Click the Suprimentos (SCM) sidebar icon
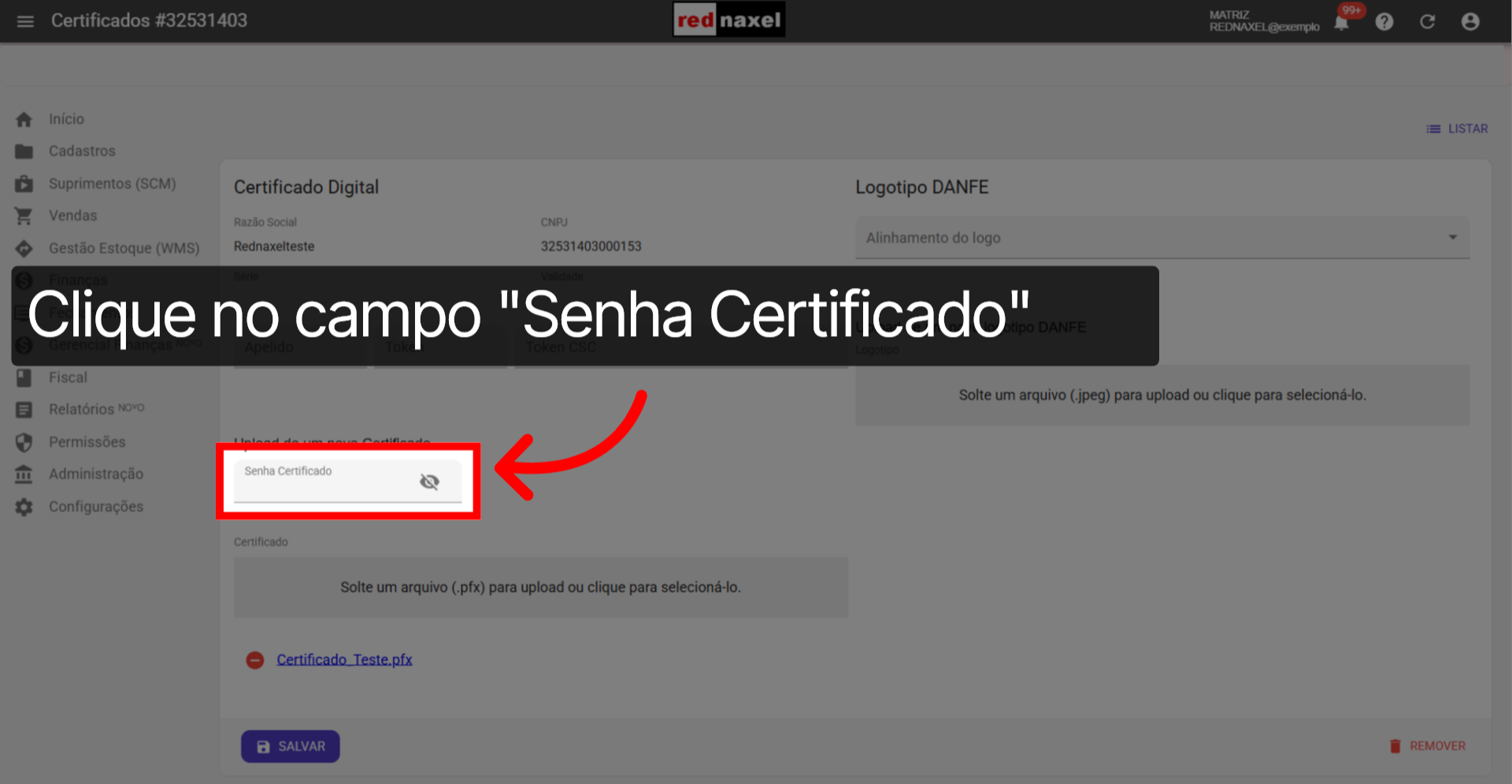Viewport: 1512px width, 784px height. click(x=24, y=183)
